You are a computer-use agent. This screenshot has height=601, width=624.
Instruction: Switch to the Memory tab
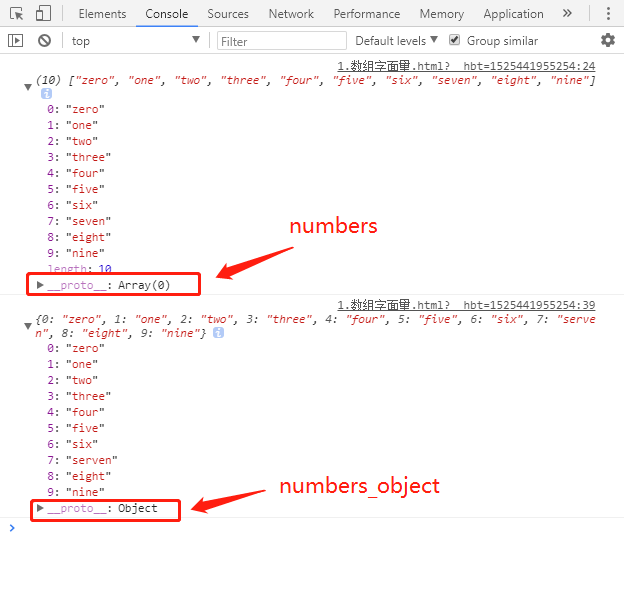[442, 14]
